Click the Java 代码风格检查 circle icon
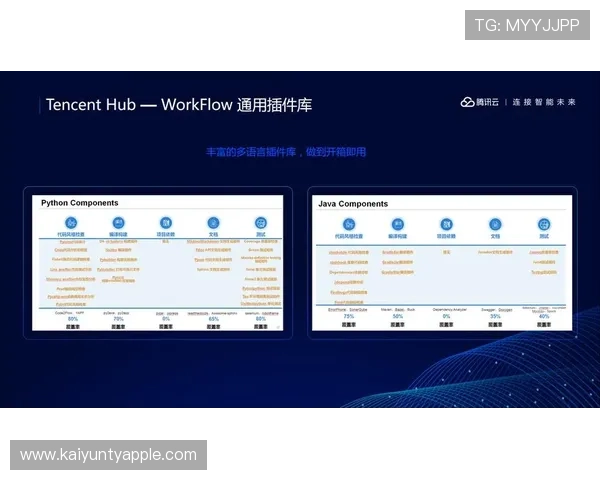The height and width of the screenshot is (480, 600). tap(349, 224)
